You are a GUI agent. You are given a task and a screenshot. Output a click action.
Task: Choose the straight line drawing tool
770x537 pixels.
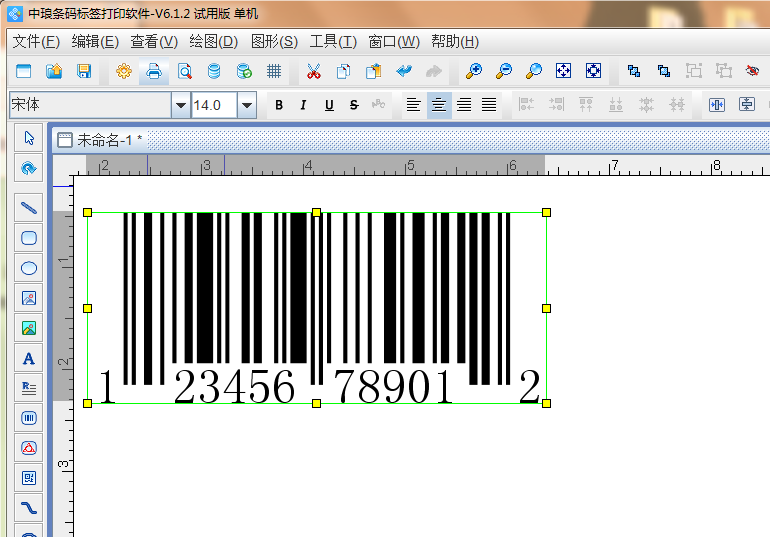coord(29,208)
